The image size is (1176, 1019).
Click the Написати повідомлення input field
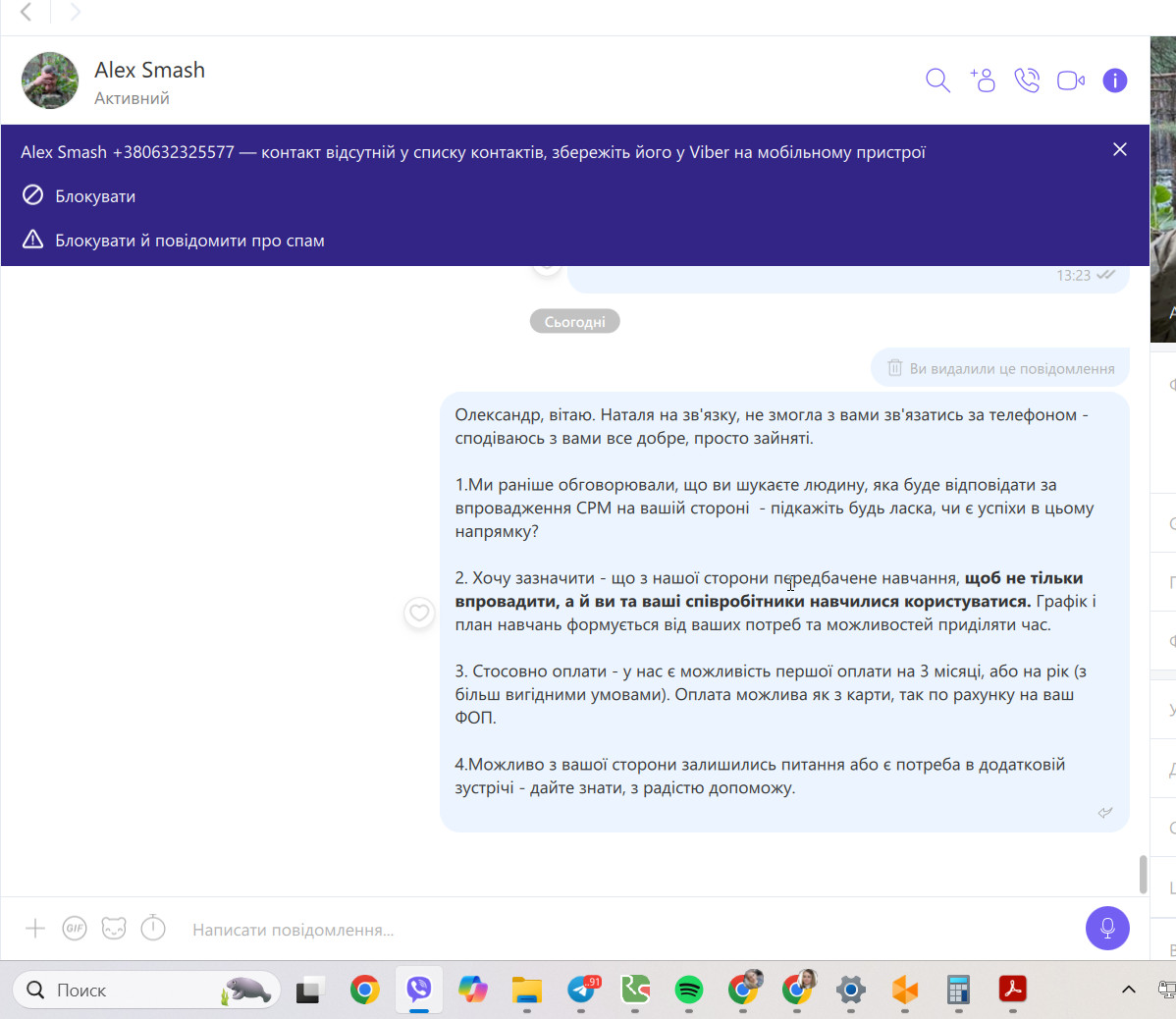[x=630, y=930]
